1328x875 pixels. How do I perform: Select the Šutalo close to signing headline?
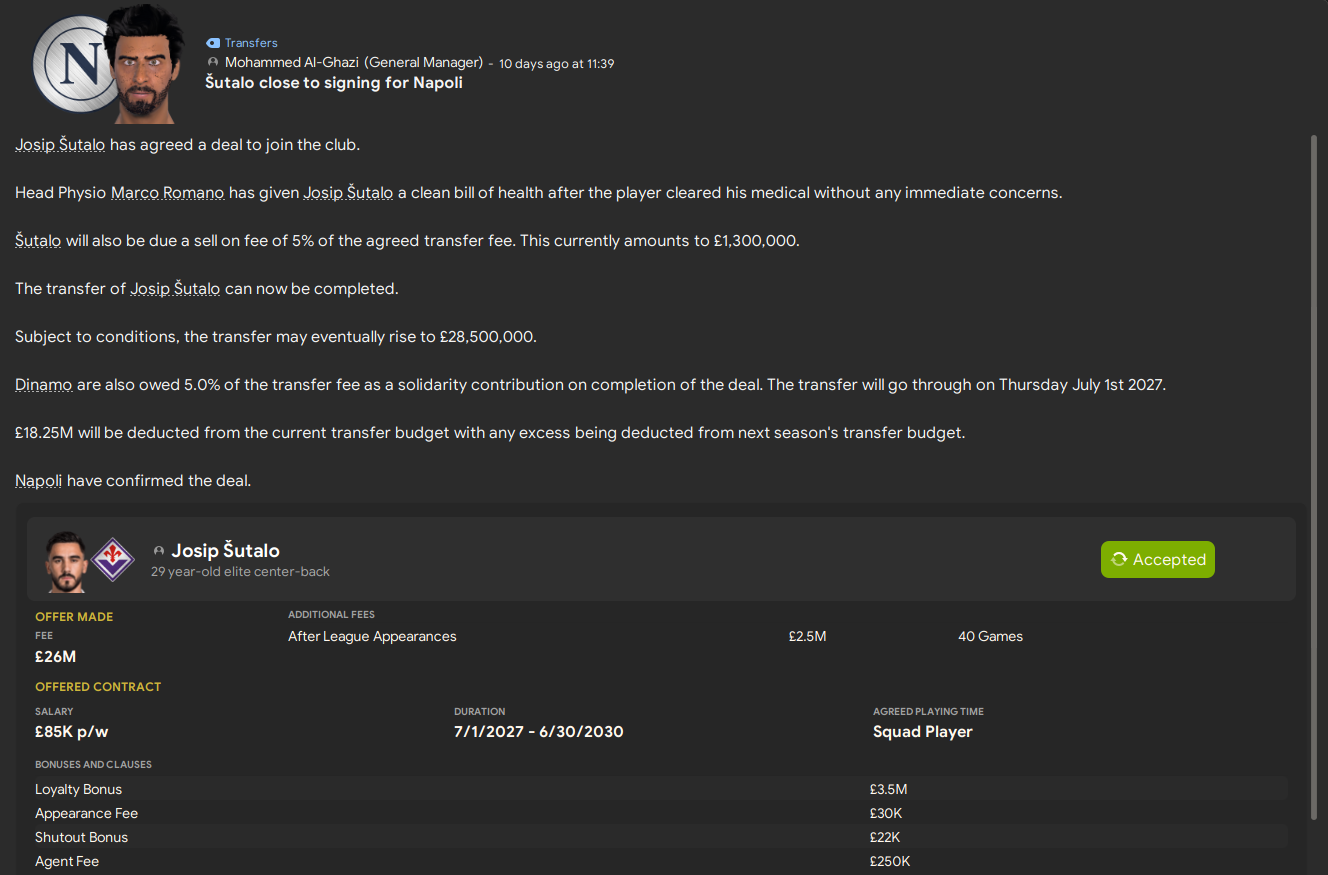pos(334,82)
